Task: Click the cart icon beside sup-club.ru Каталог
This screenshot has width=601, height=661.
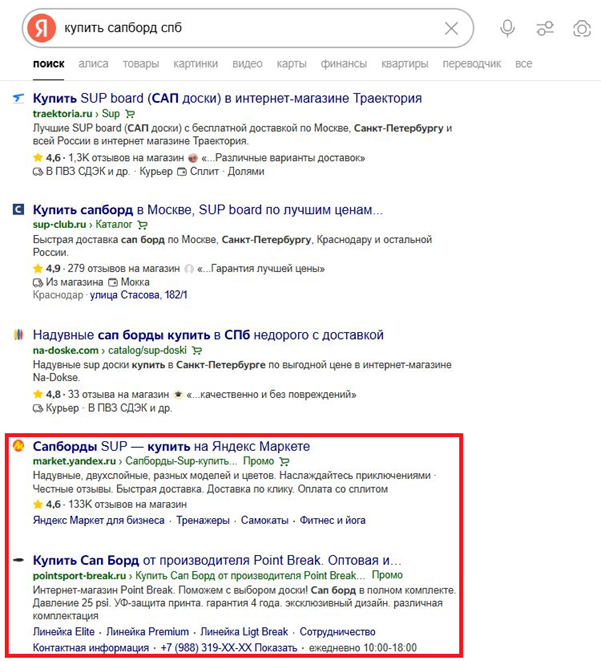Action: tap(142, 225)
